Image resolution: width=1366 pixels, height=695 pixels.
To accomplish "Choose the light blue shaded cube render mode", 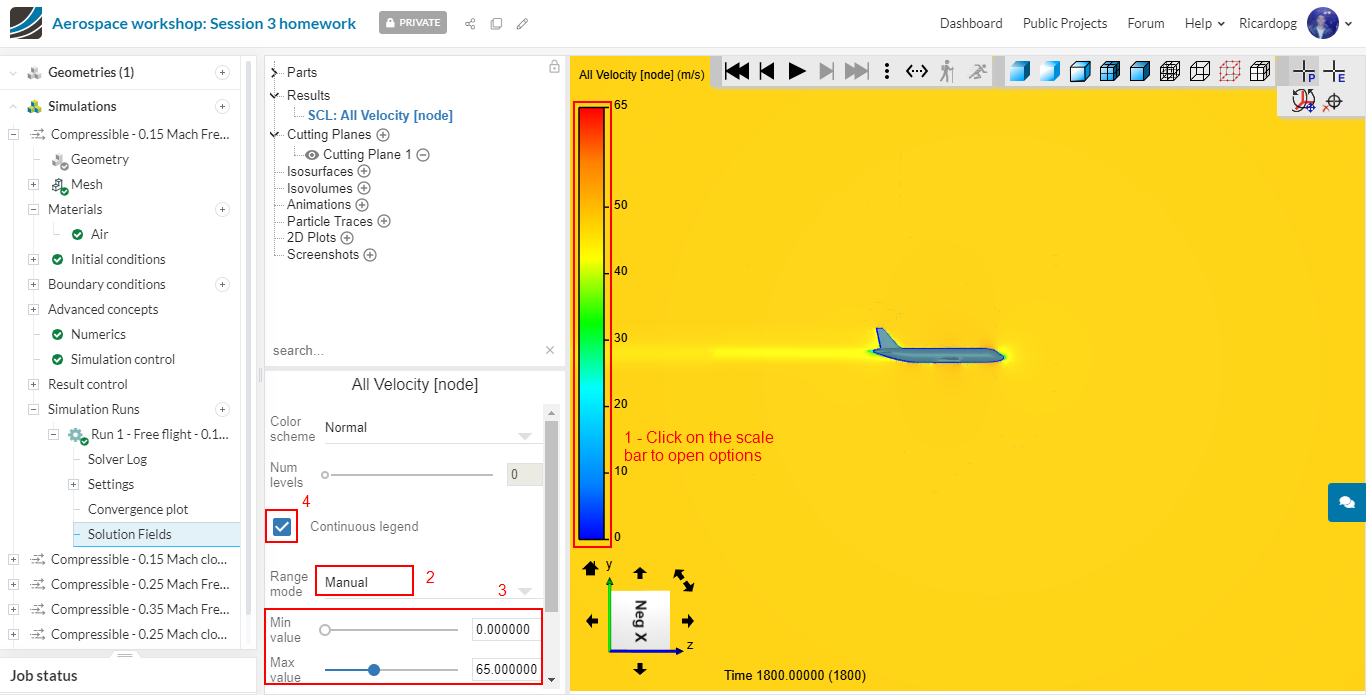I will pos(1049,71).
